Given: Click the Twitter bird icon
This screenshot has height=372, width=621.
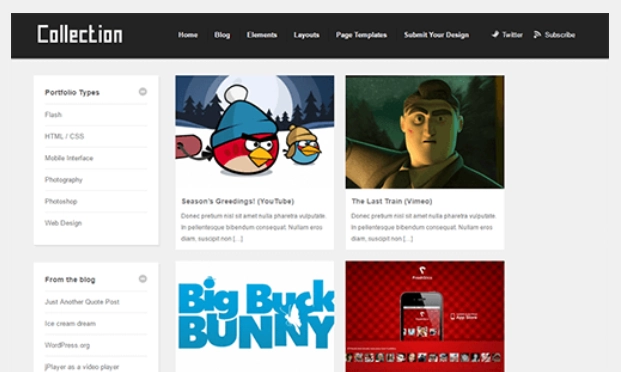Looking at the screenshot, I should [x=495, y=34].
